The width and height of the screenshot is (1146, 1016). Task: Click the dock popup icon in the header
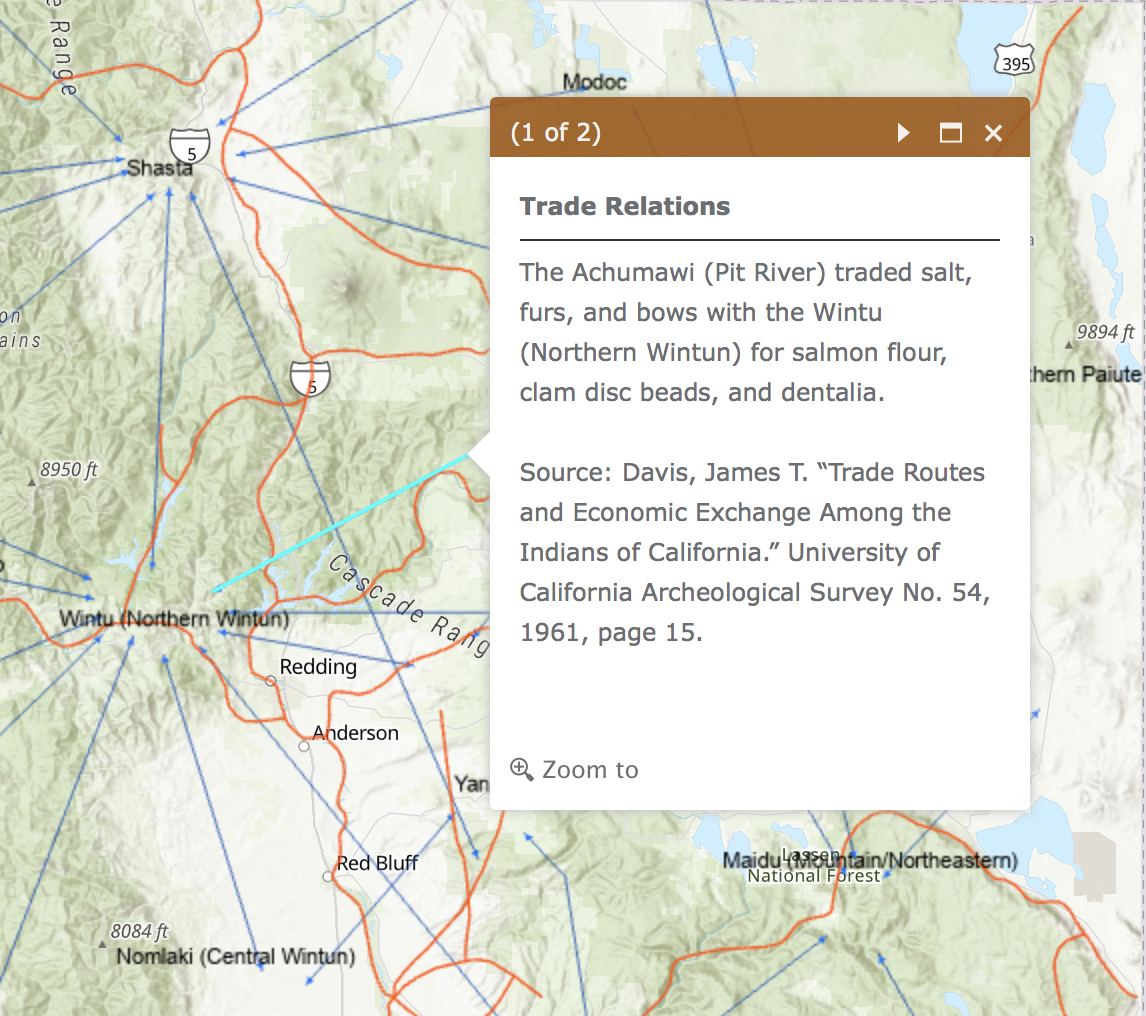coord(950,132)
